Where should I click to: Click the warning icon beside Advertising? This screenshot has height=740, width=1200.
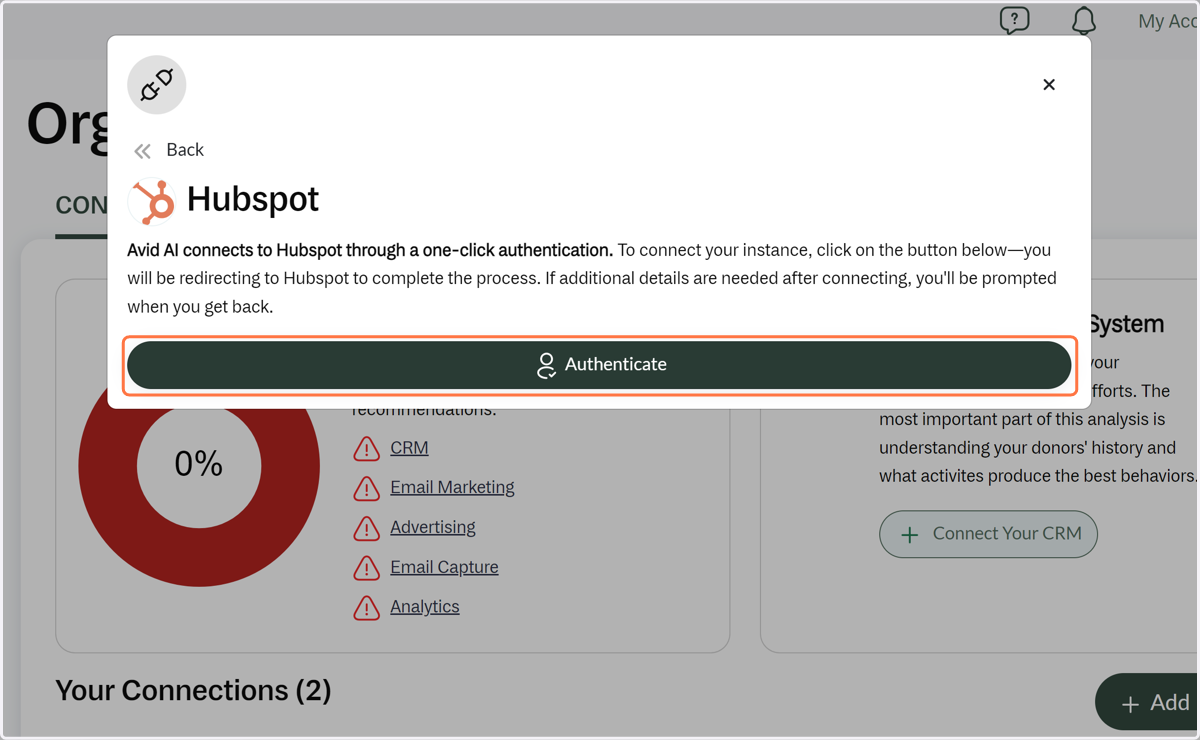(367, 528)
